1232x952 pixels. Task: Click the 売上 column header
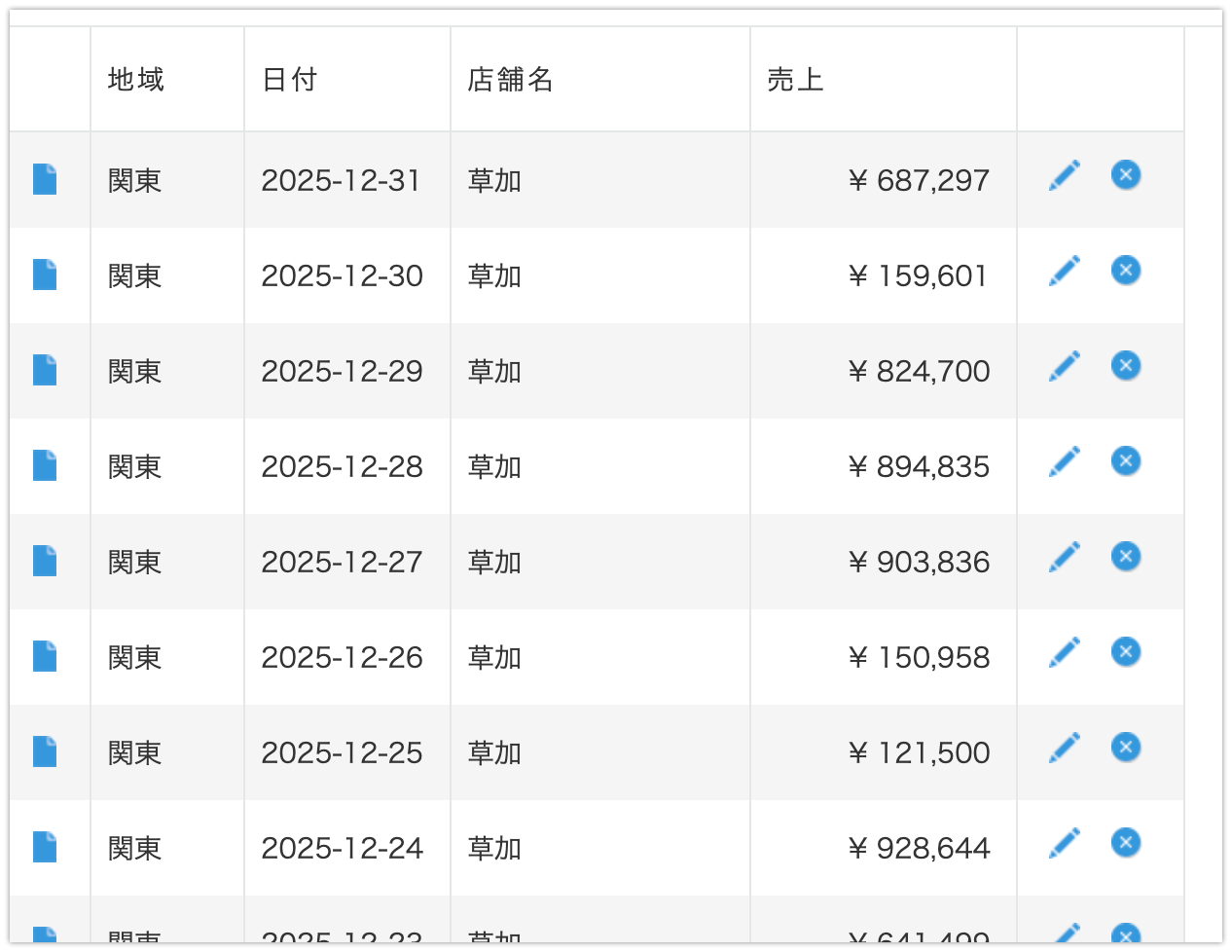tap(795, 80)
